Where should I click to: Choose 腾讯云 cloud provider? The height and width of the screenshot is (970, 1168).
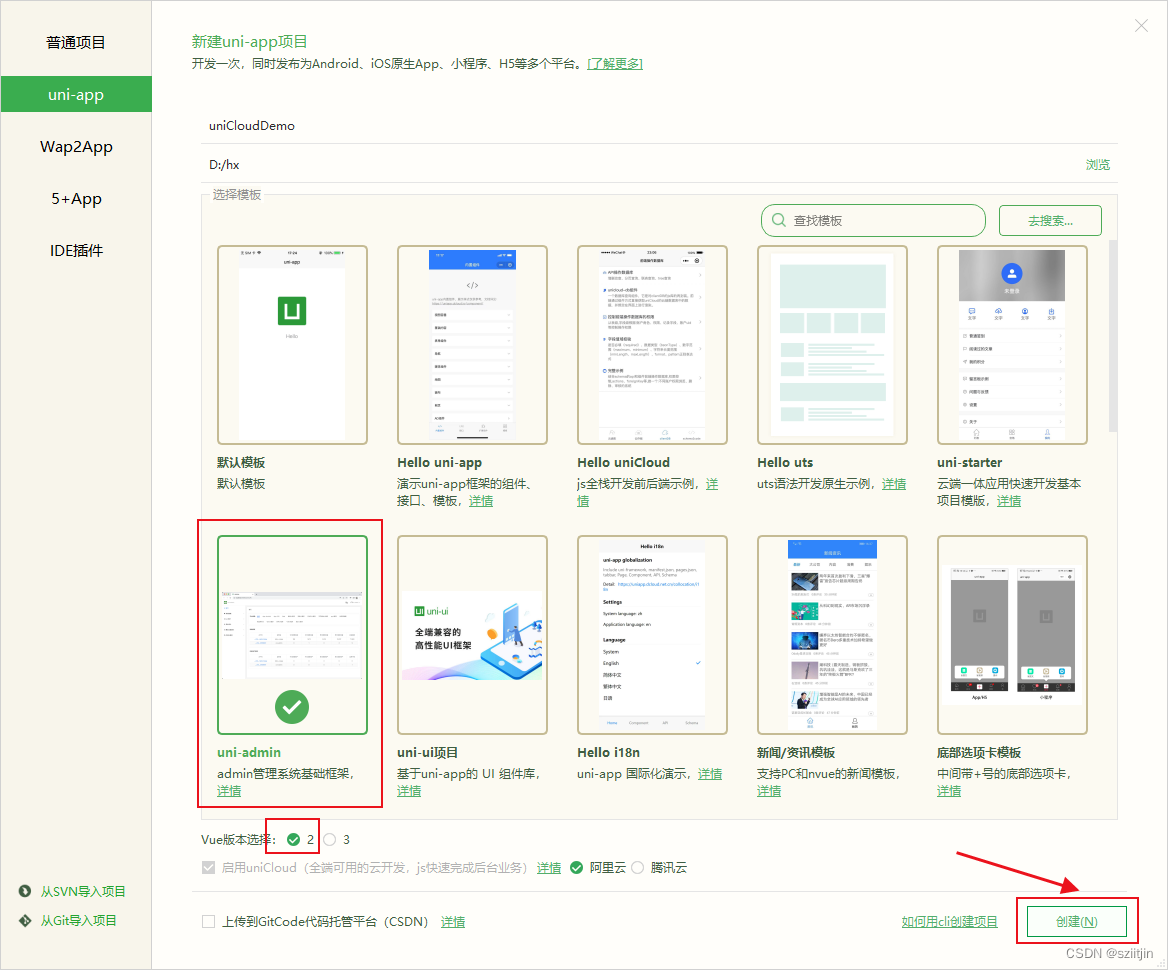tap(638, 868)
